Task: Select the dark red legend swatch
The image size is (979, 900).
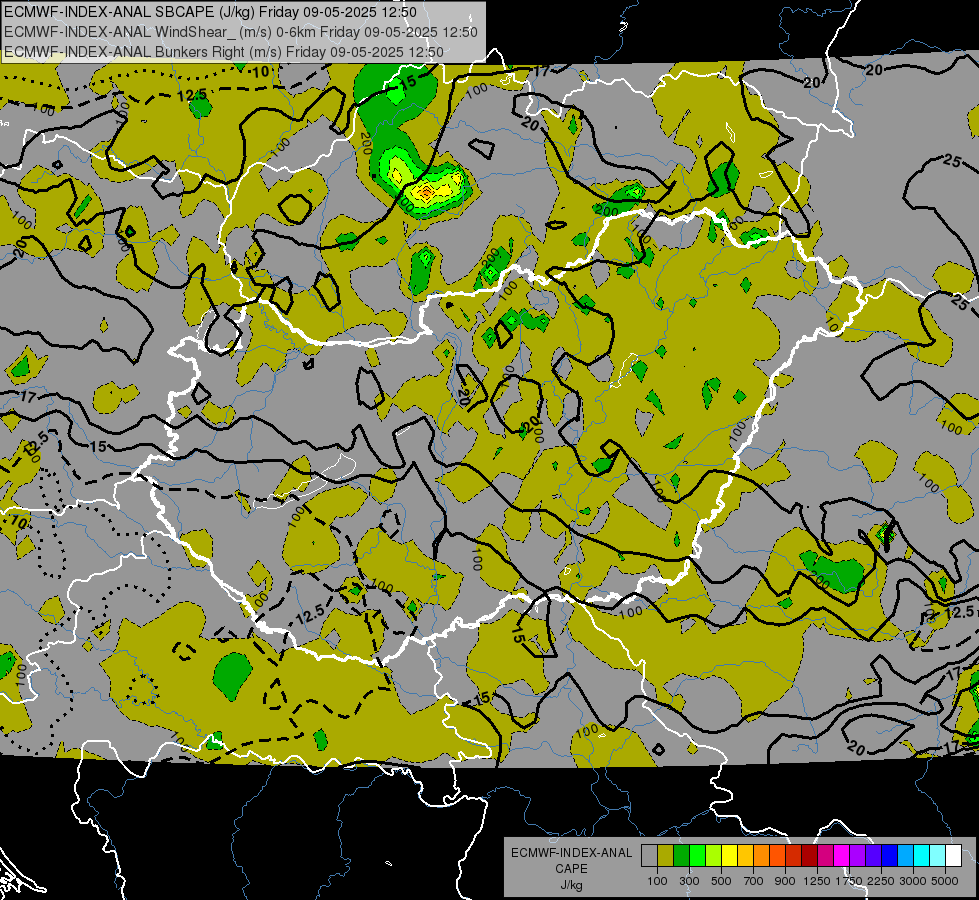Action: tap(809, 856)
